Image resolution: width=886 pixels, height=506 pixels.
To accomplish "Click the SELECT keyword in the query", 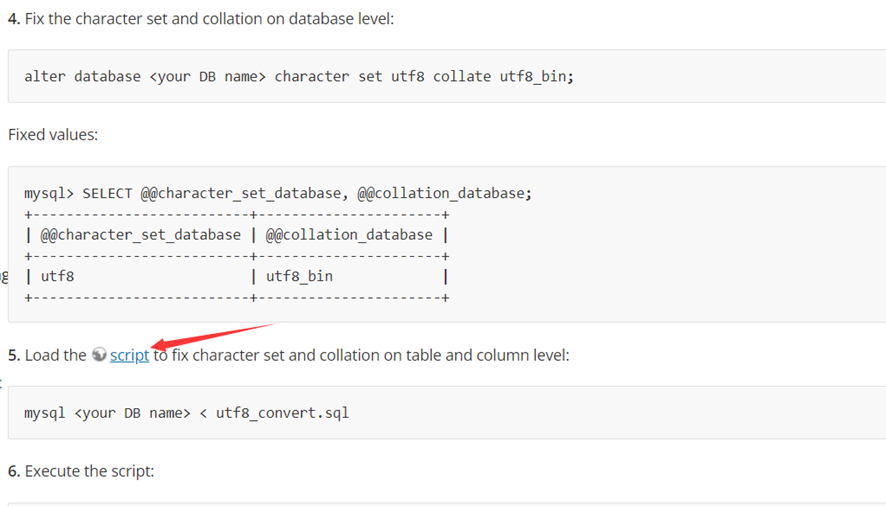I will [x=107, y=193].
